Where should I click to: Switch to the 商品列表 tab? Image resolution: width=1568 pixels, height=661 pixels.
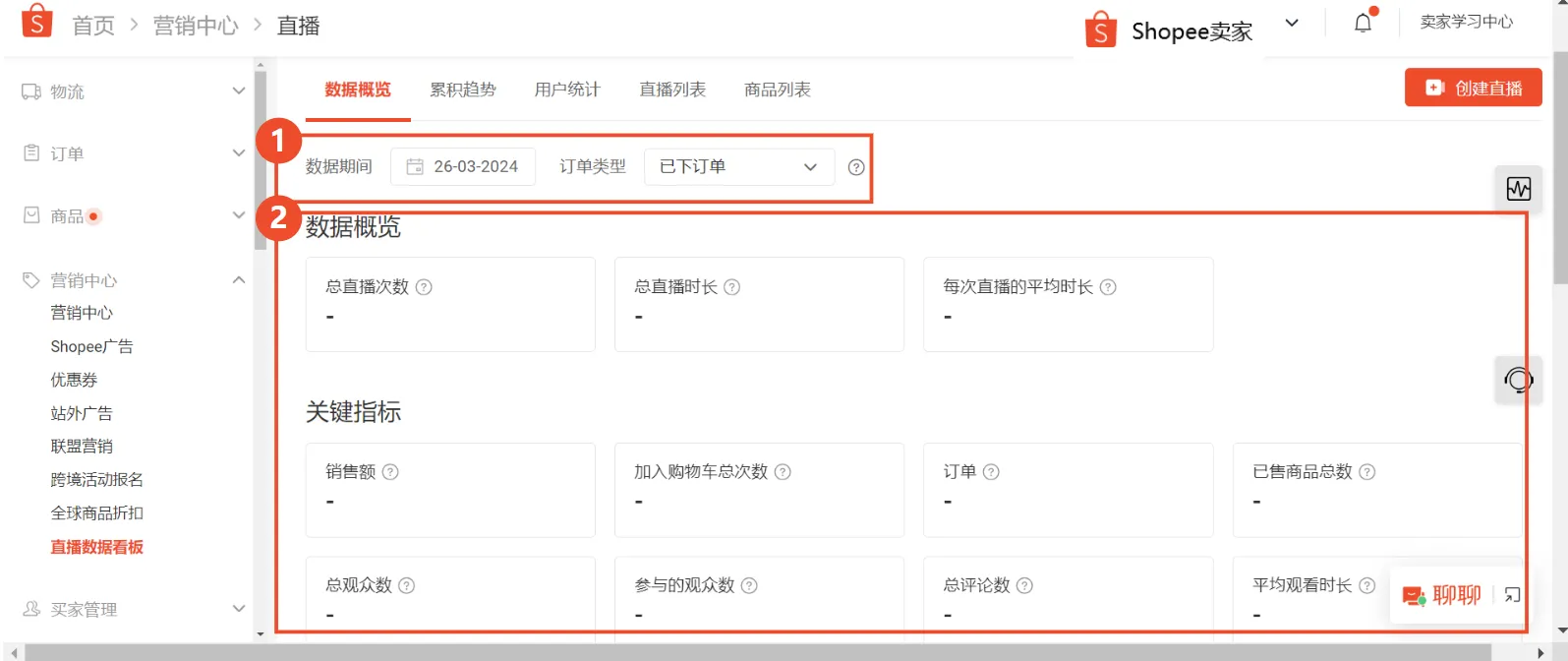(x=778, y=90)
